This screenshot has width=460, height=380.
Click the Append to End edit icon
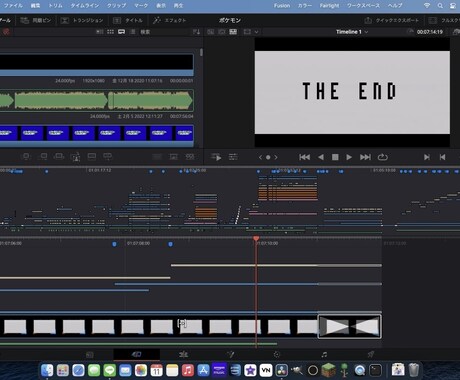(x=43, y=157)
